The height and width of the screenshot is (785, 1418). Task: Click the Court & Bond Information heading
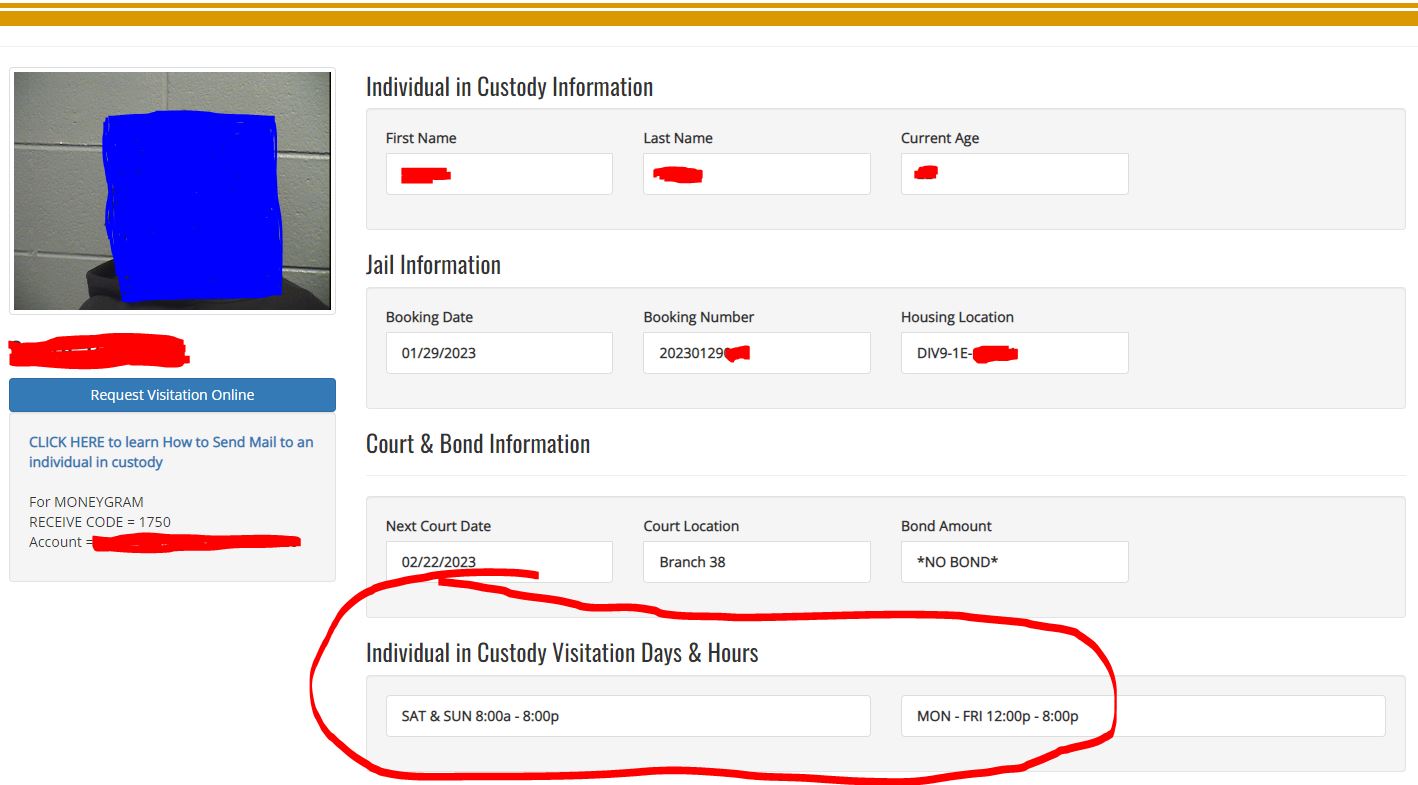pyautogui.click(x=477, y=443)
